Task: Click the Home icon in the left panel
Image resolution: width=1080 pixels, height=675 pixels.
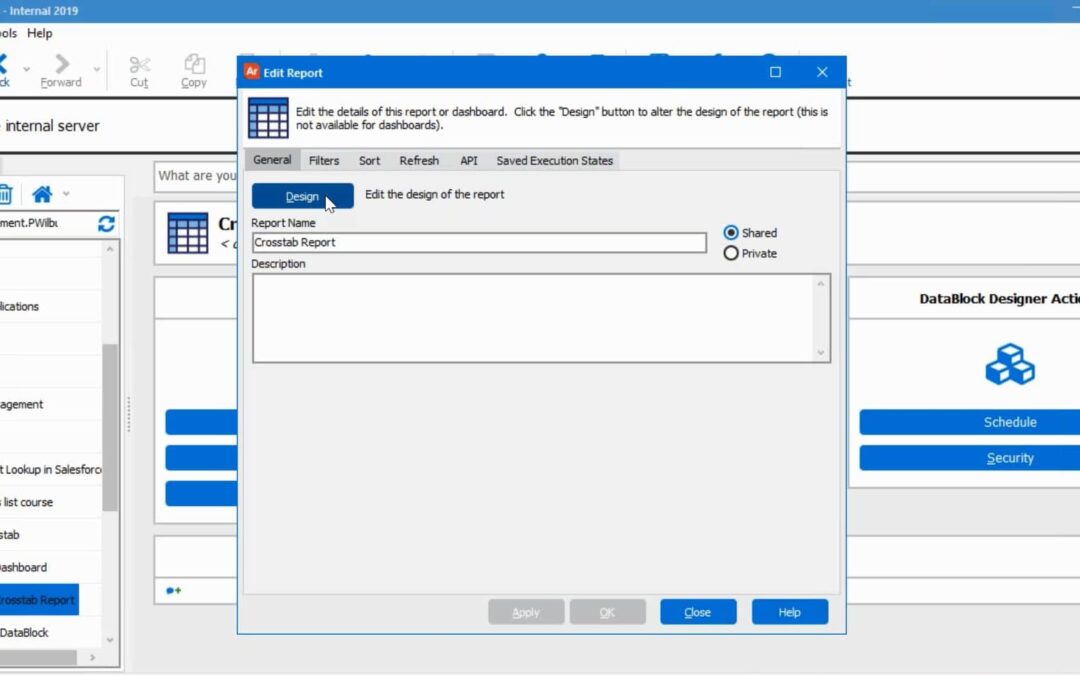Action: click(42, 194)
